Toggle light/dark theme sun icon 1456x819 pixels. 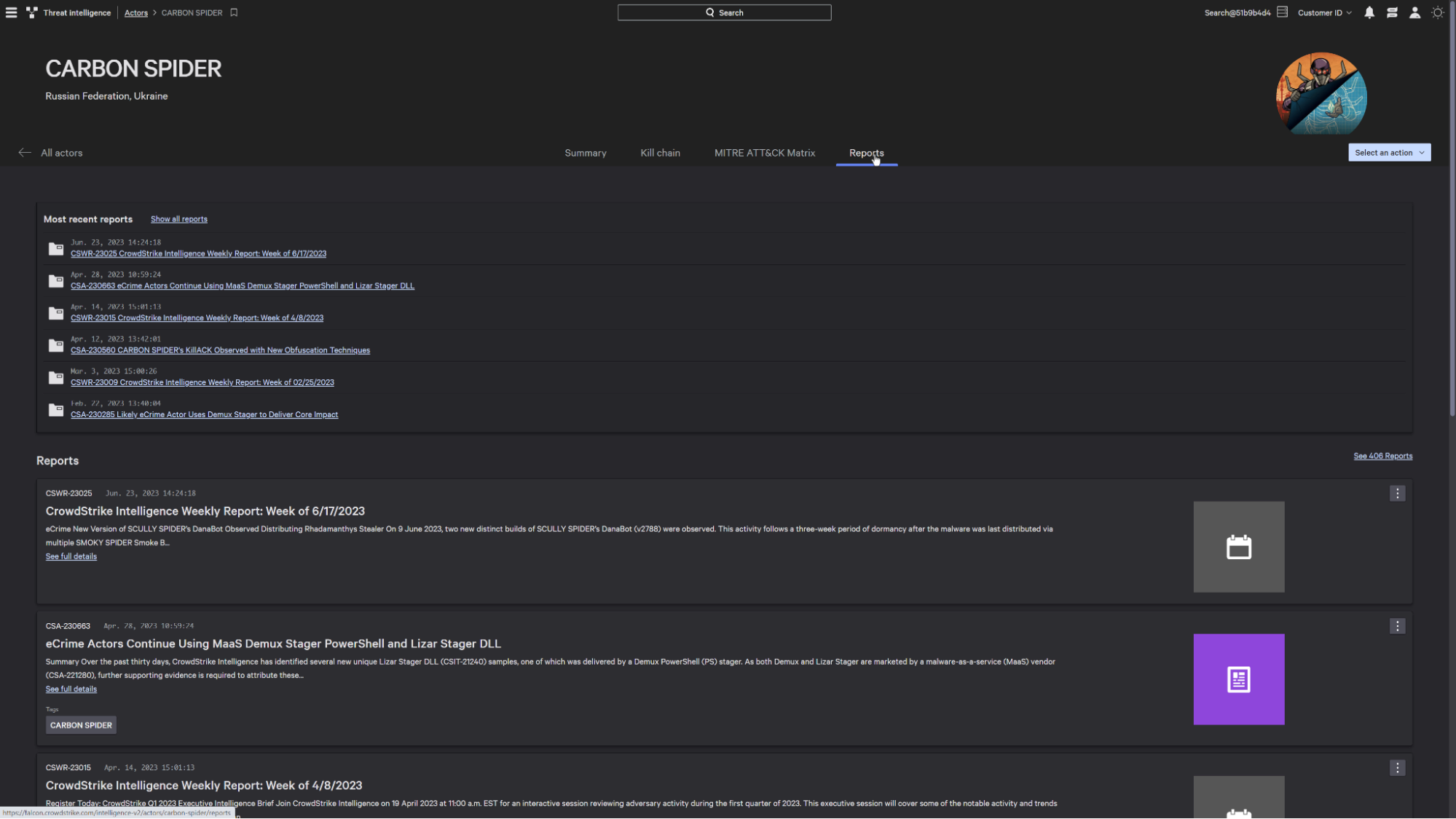[x=1437, y=12]
